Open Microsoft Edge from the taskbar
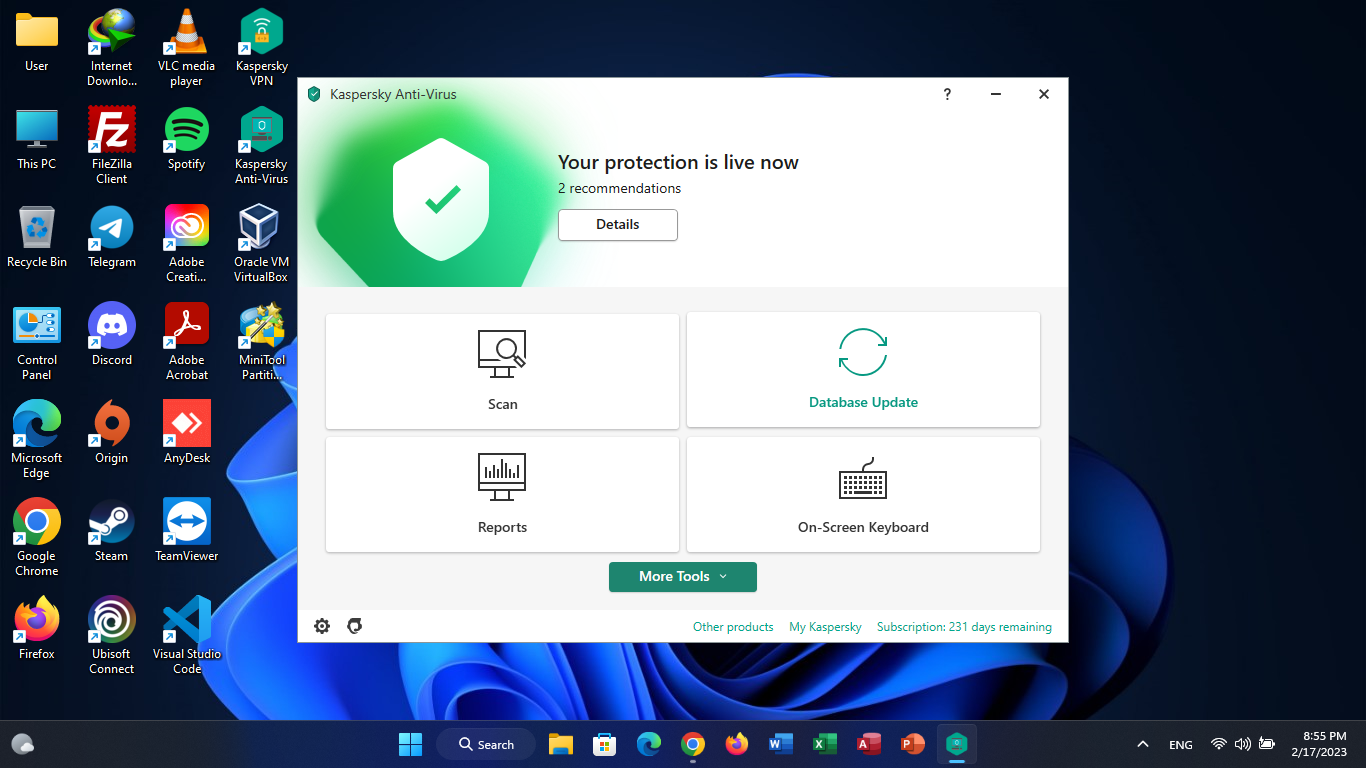Viewport: 1366px width, 768px height. pos(649,744)
